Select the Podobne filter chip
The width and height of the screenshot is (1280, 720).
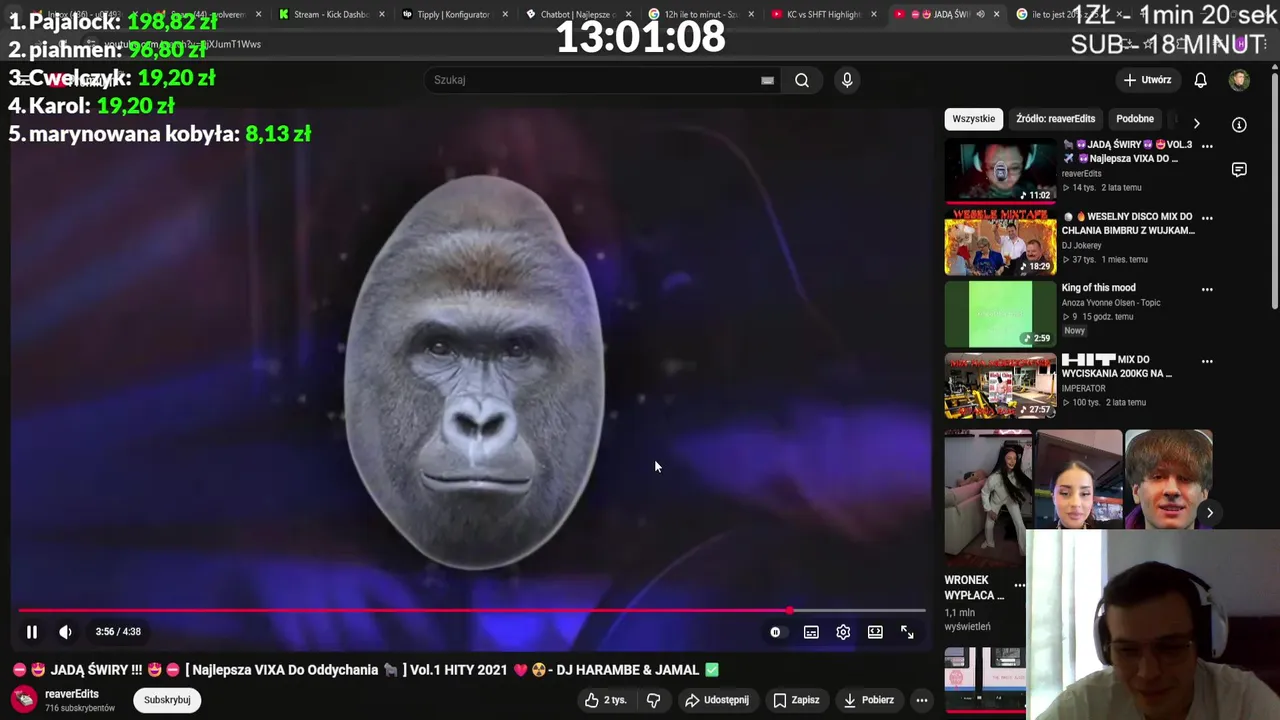(x=1135, y=118)
